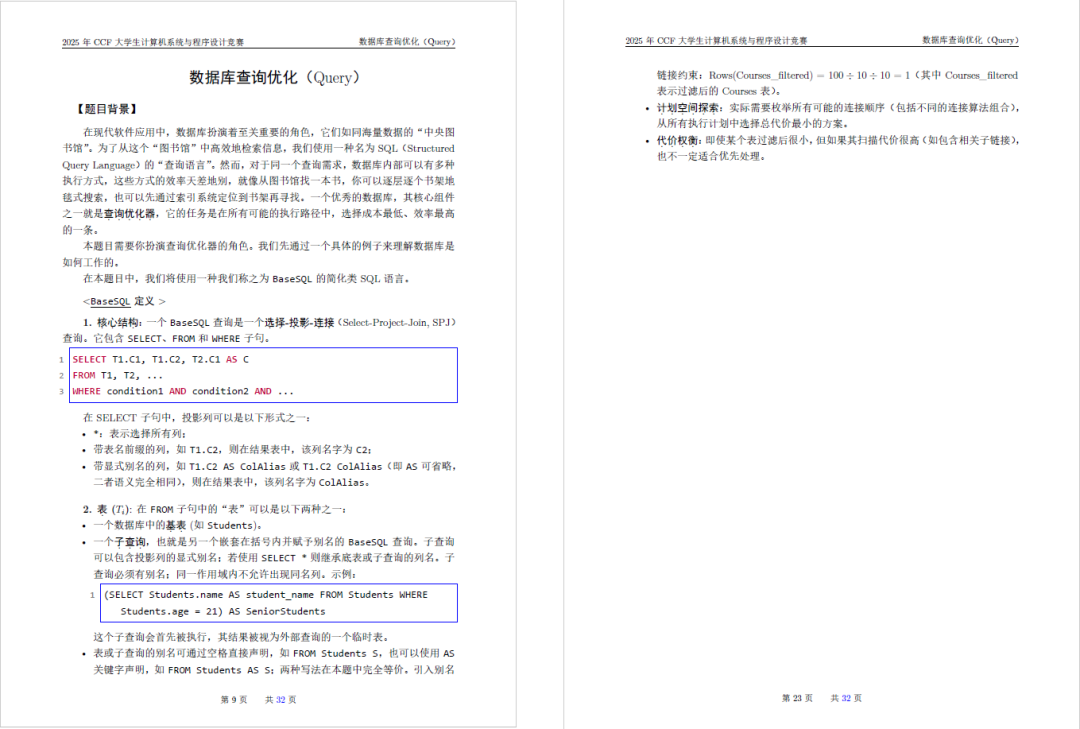The width and height of the screenshot is (1080, 729).
Task: Click line number 1 beside the code block
Action: click(x=64, y=358)
